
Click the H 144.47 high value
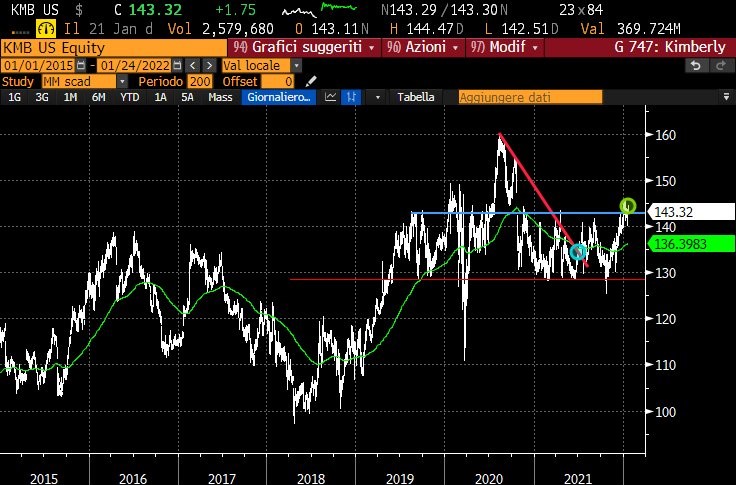[426, 29]
